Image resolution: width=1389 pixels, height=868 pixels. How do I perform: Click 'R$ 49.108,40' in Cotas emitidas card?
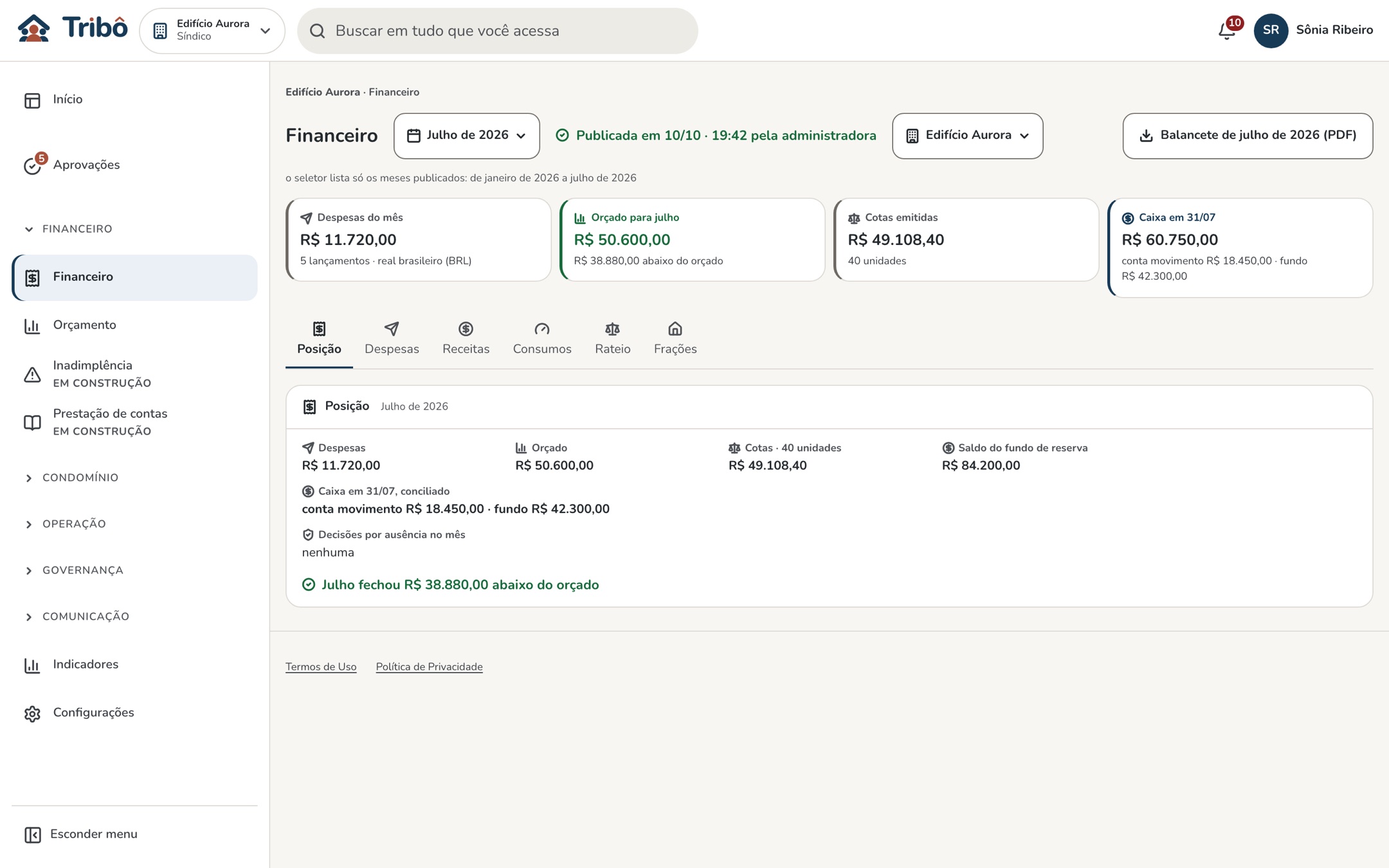pos(896,240)
